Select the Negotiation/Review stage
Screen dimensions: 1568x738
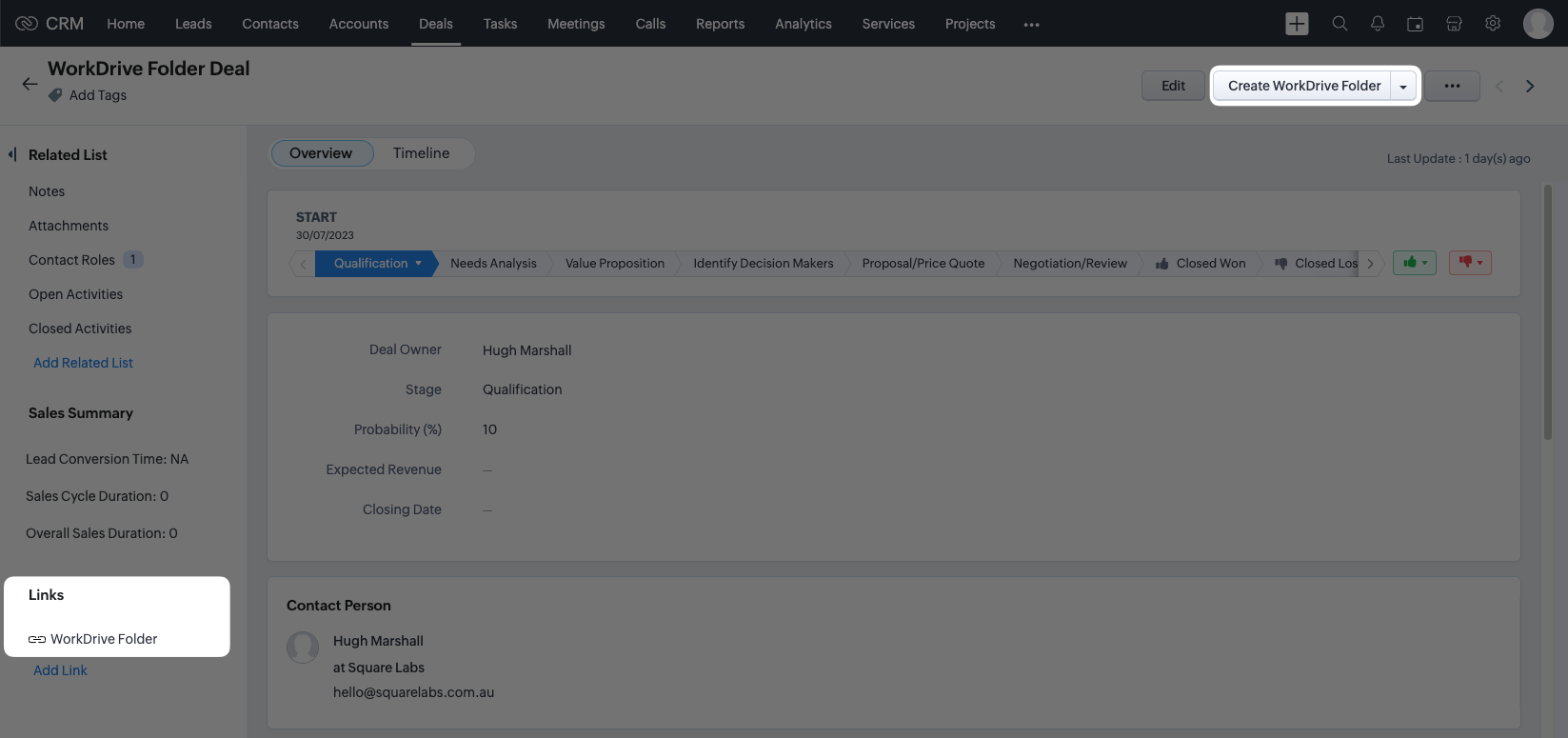click(x=1070, y=264)
